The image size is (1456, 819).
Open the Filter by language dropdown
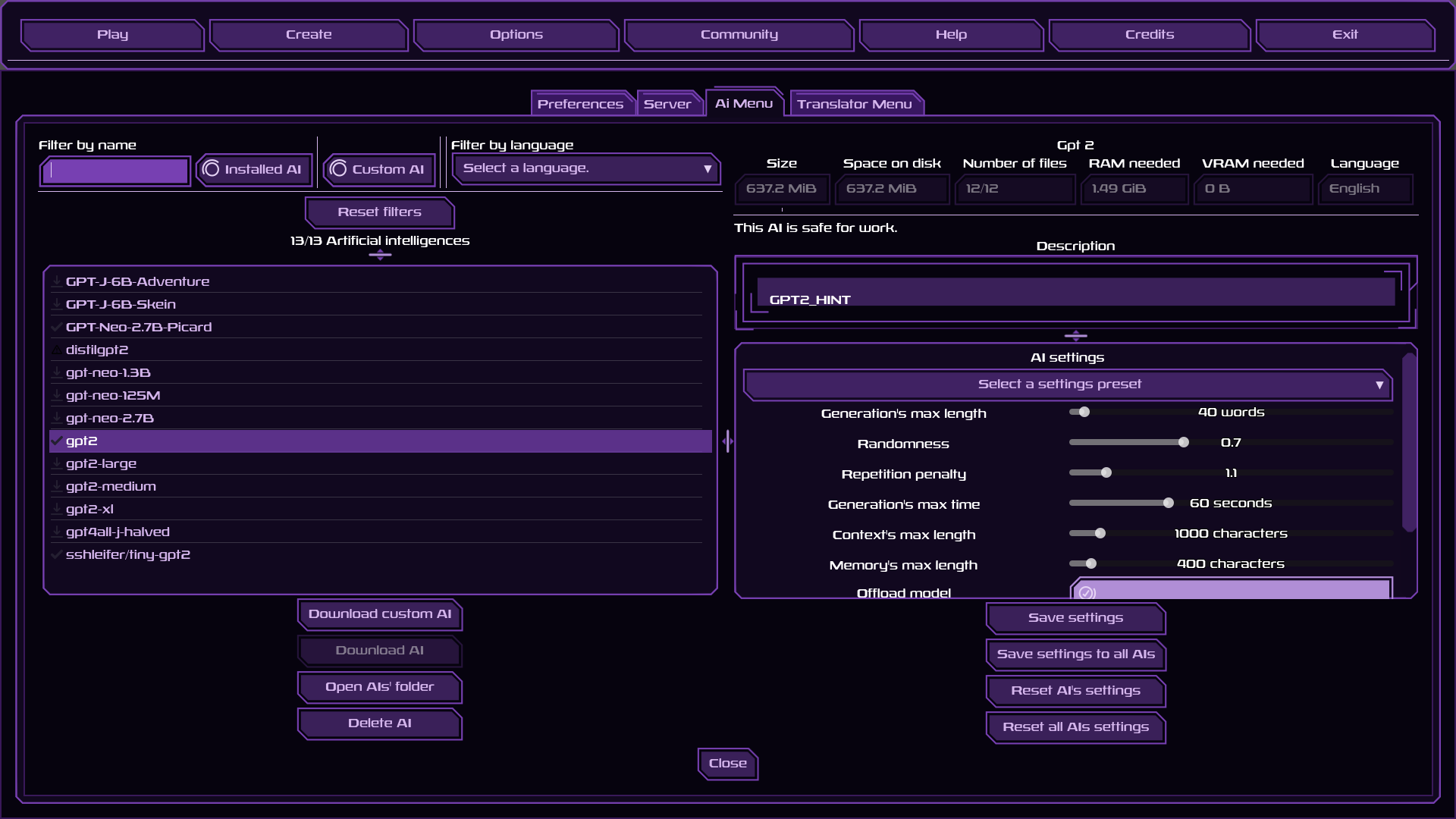pos(586,168)
